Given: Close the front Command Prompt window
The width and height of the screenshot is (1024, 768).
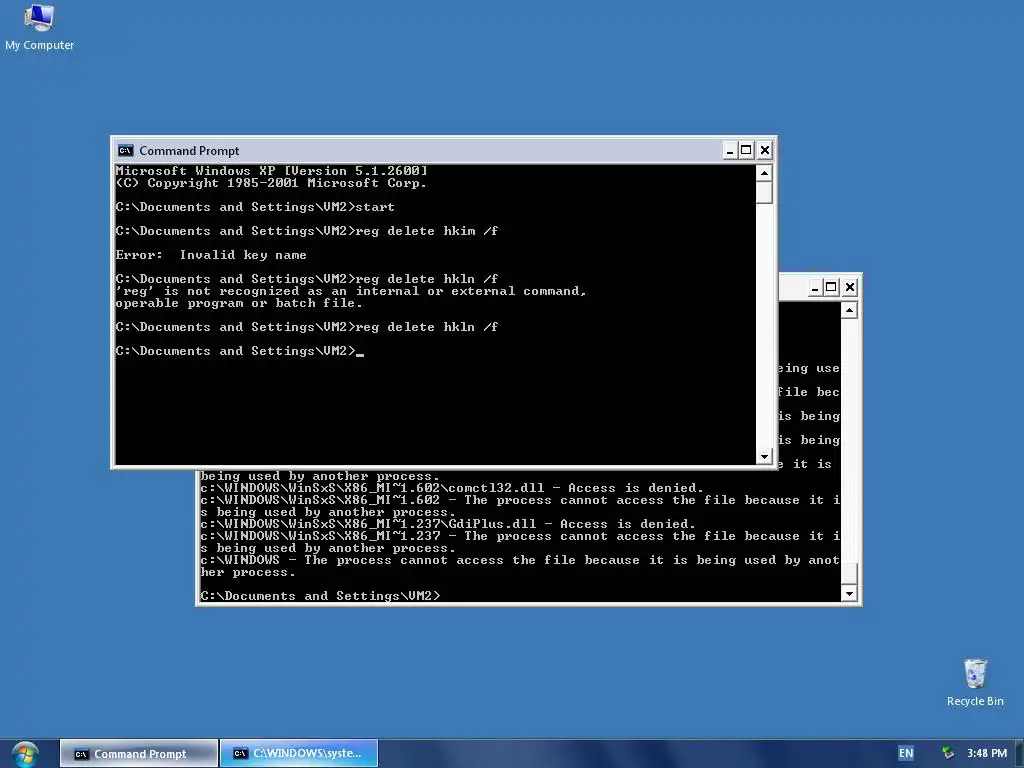Looking at the screenshot, I should coord(765,151).
